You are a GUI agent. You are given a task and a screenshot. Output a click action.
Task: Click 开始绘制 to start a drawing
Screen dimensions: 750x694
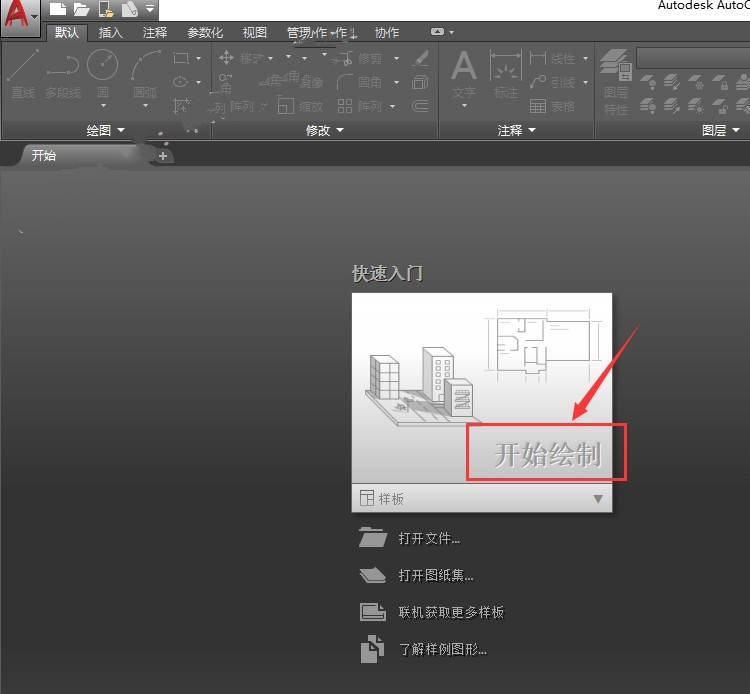point(547,454)
